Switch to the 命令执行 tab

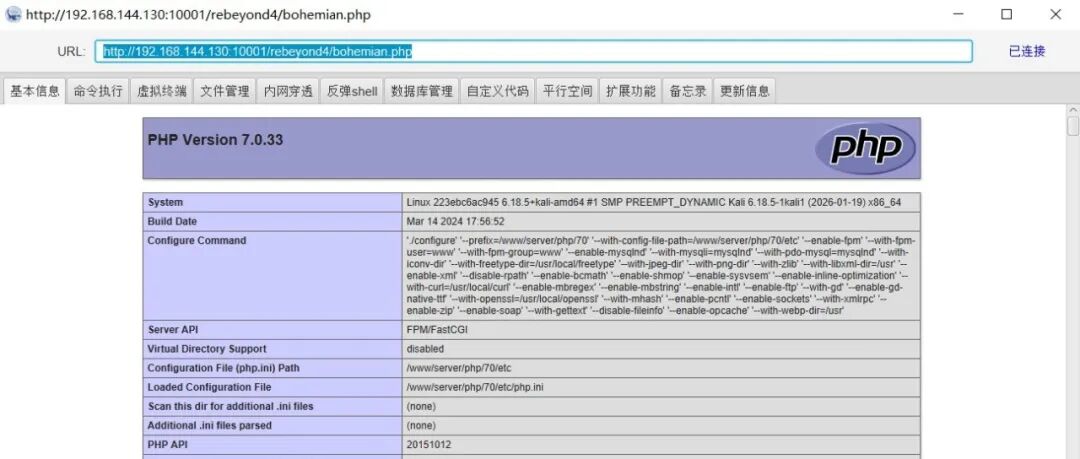[98, 91]
